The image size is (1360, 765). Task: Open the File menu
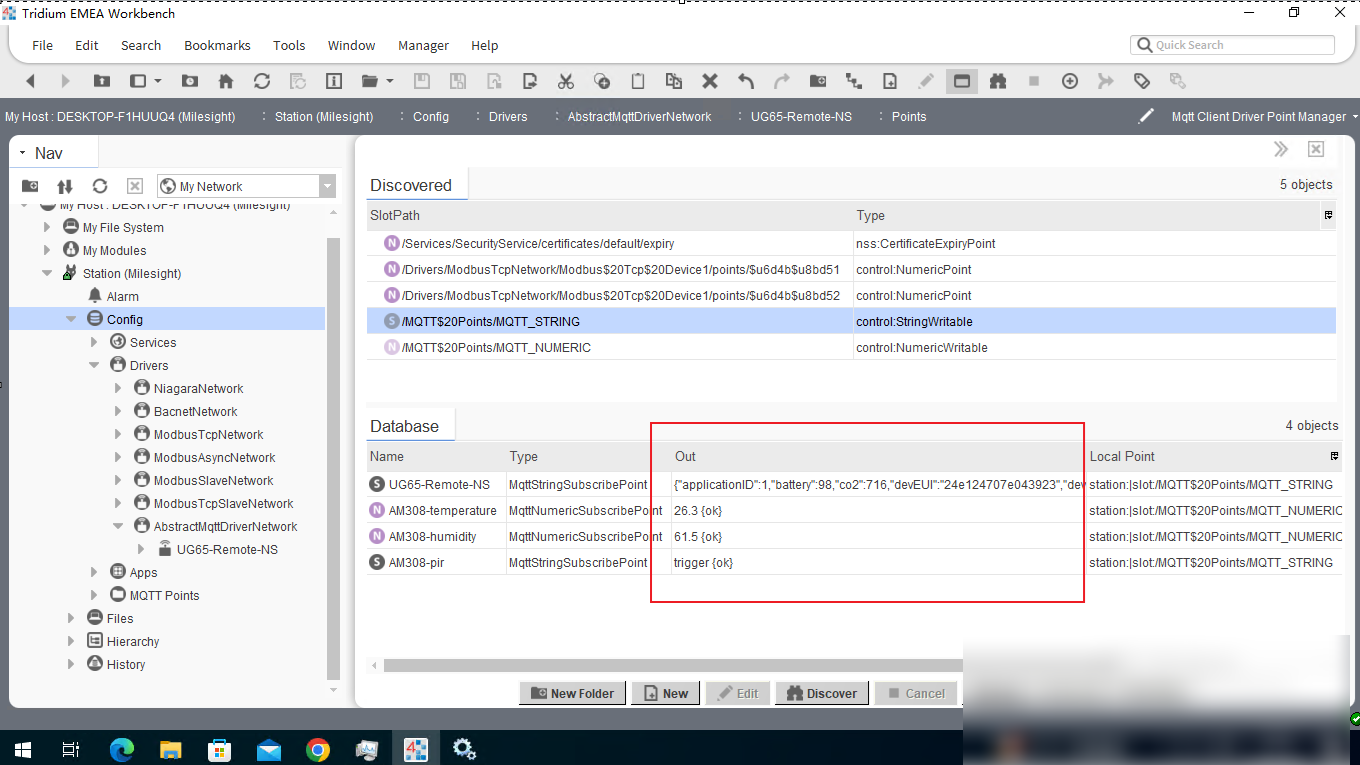coord(42,45)
